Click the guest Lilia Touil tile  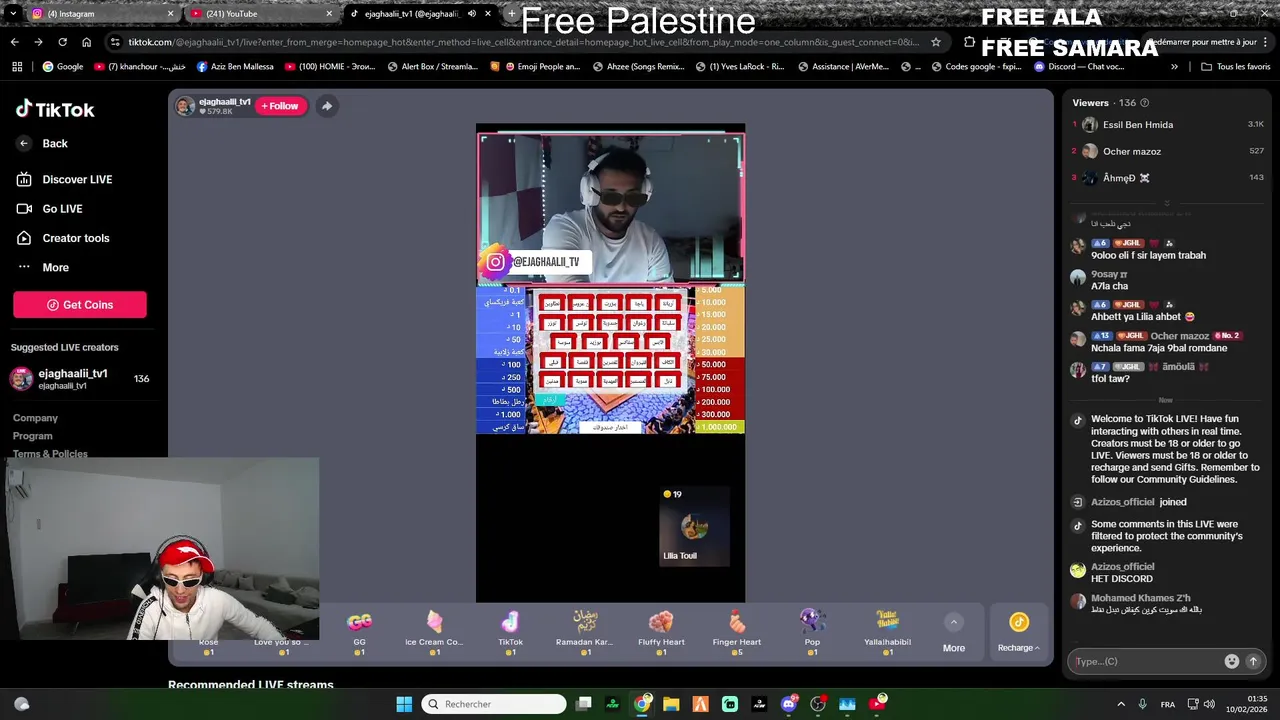coord(694,526)
